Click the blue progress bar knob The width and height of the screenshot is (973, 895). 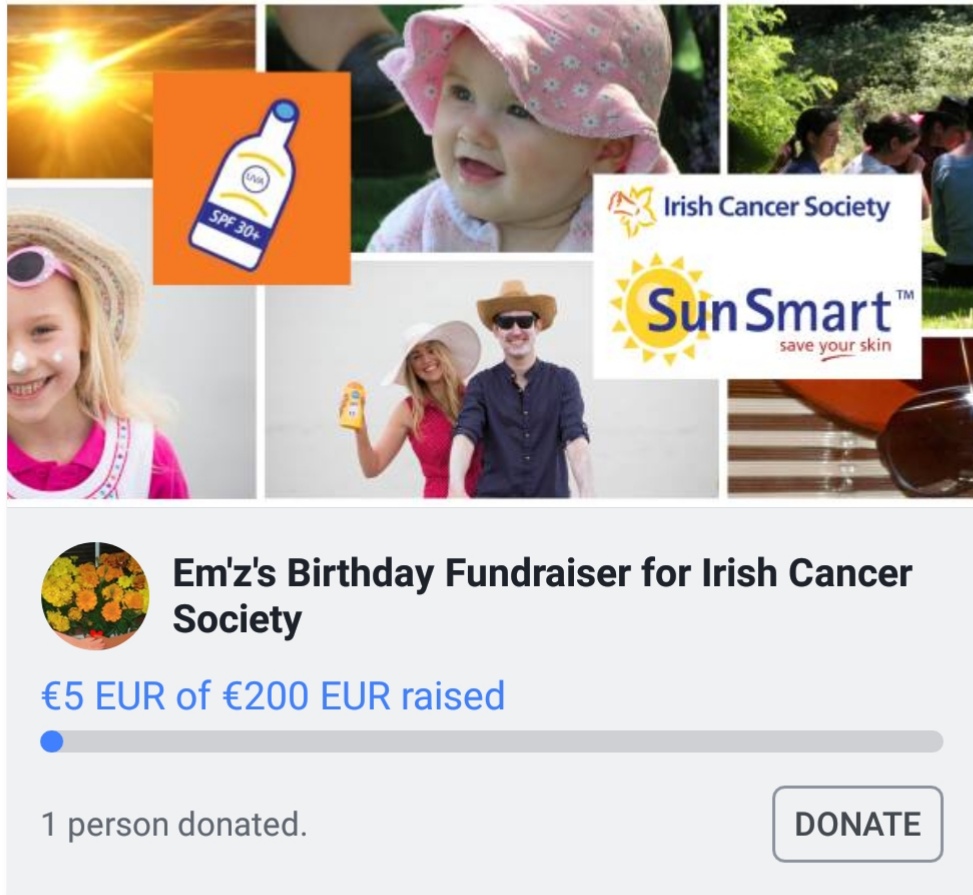point(52,741)
